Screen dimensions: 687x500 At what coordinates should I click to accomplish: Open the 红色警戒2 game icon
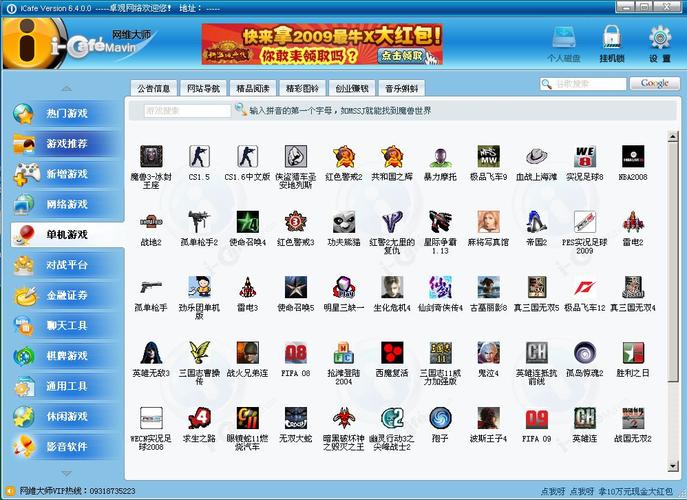point(344,156)
